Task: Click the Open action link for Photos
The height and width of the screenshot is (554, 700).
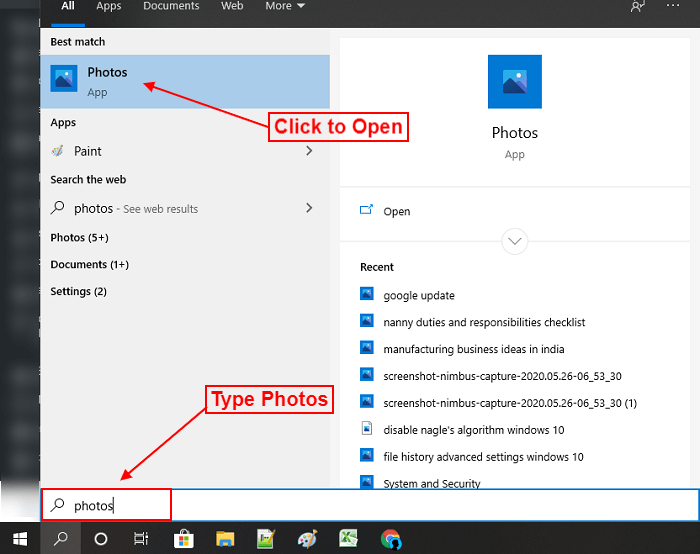Action: point(396,211)
